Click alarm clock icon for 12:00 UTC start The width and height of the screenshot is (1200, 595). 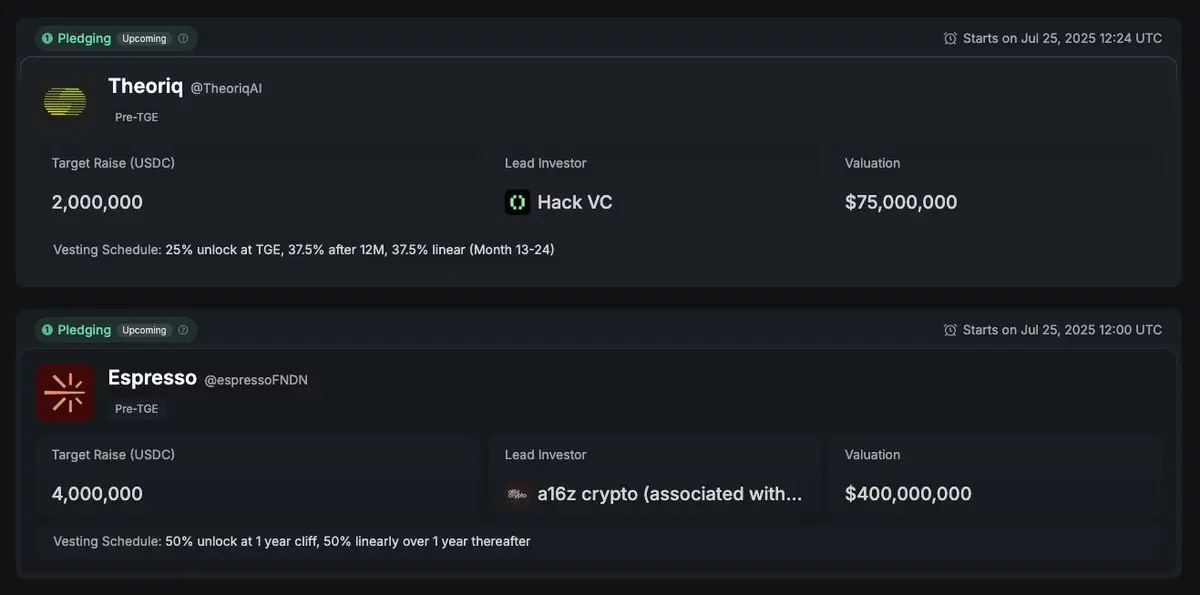[950, 330]
